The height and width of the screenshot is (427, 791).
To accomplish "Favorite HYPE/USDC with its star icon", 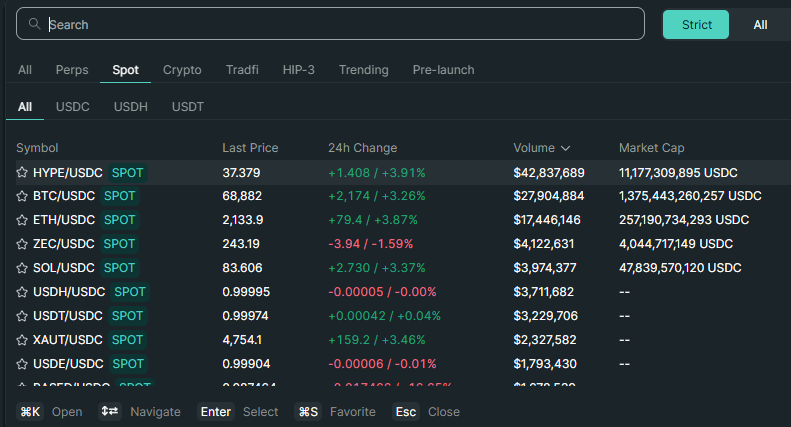I will [x=22, y=173].
